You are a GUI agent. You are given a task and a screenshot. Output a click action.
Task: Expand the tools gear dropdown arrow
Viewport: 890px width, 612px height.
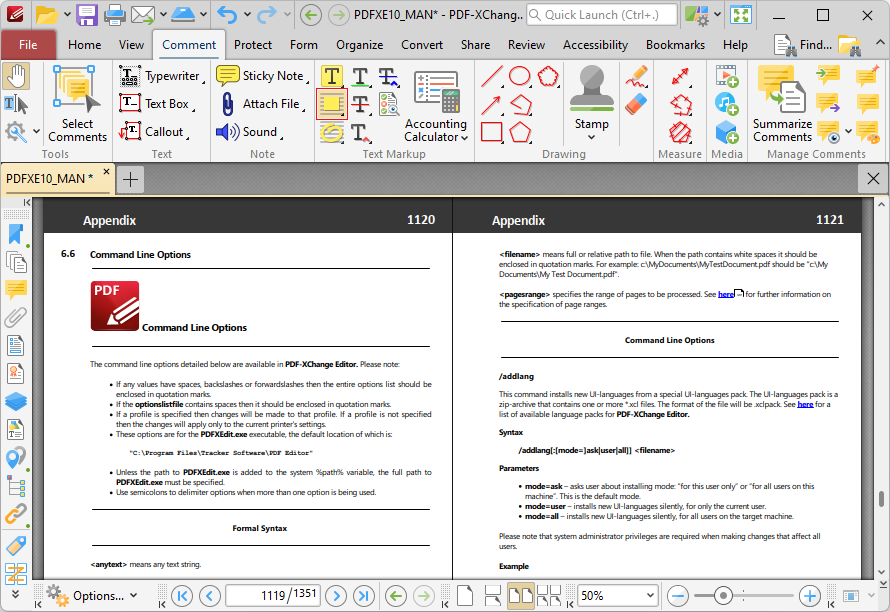point(36,132)
